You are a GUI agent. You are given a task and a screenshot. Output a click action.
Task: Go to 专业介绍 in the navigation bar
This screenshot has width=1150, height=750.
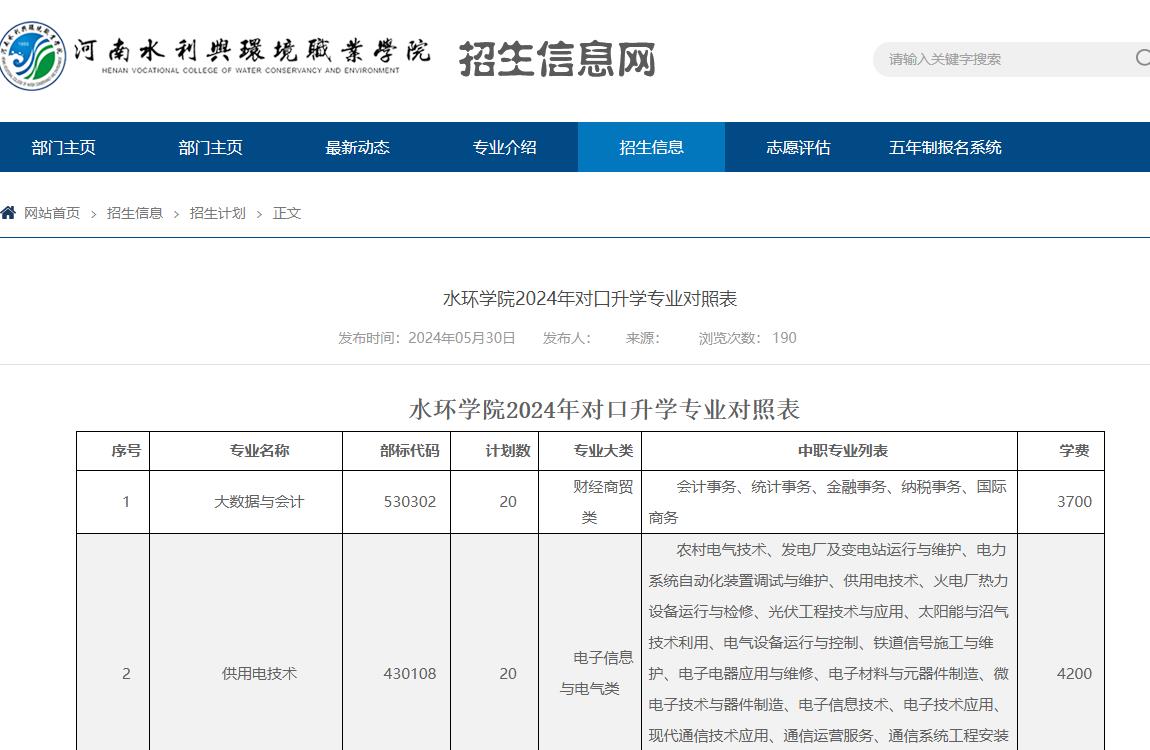[x=505, y=147]
